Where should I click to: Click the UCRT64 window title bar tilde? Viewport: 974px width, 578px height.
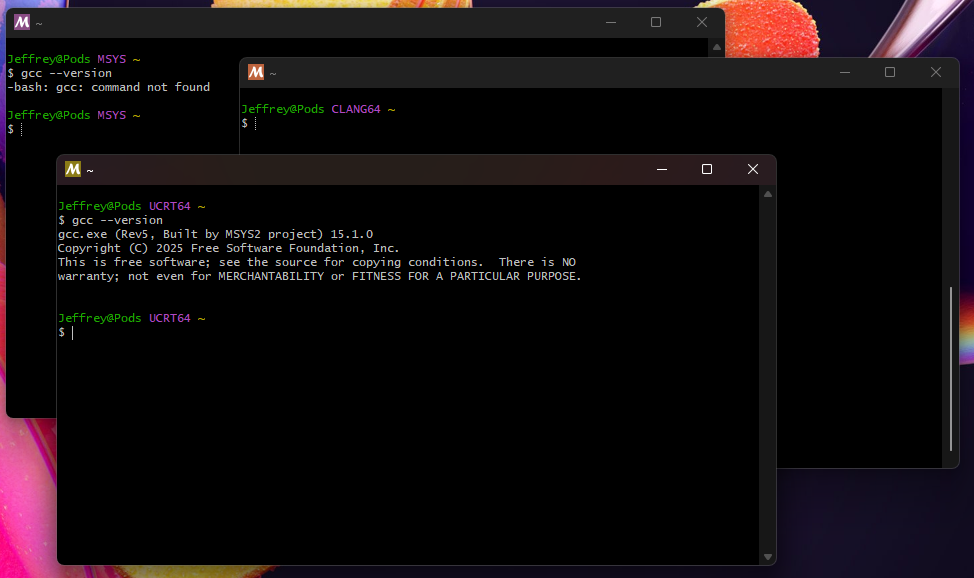coord(90,170)
